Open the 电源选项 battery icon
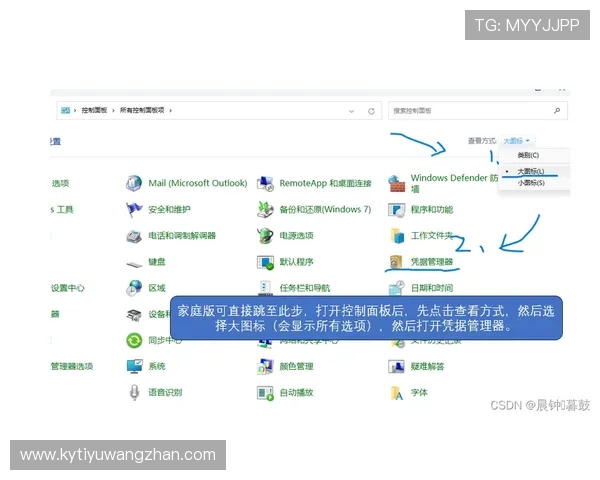This screenshot has height=480, width=600. 265,235
